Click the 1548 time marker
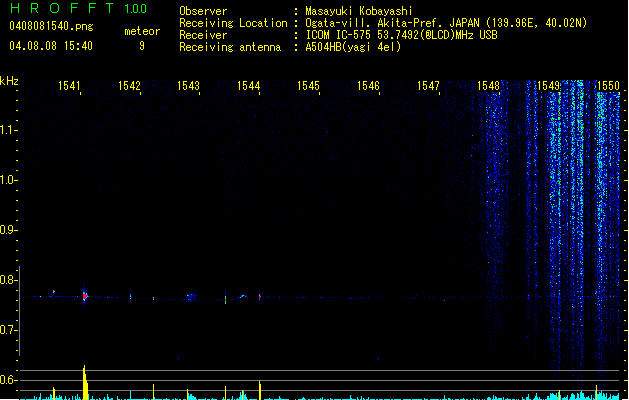The width and height of the screenshot is (629, 400). pyautogui.click(x=488, y=86)
